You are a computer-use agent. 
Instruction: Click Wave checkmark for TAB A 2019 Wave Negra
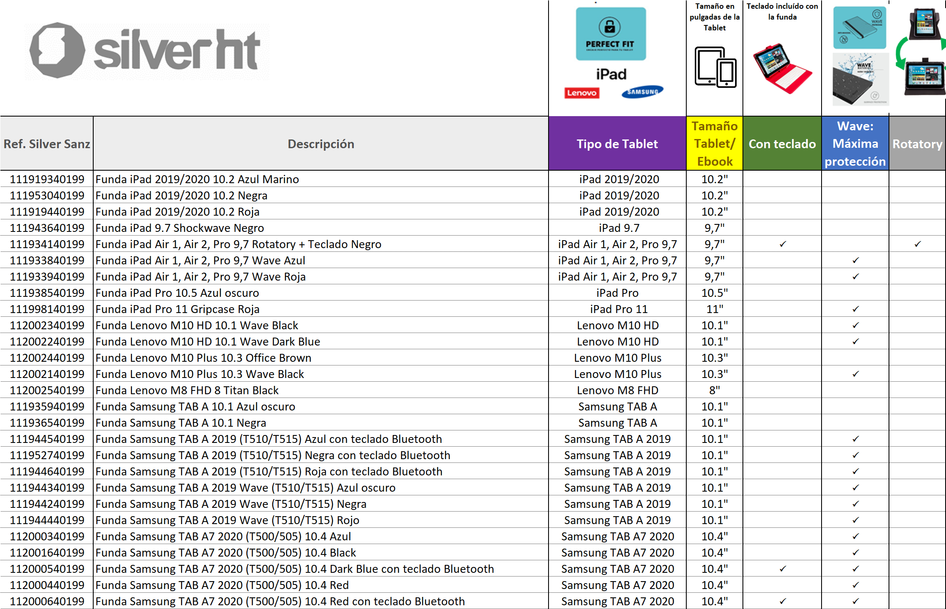click(x=856, y=504)
